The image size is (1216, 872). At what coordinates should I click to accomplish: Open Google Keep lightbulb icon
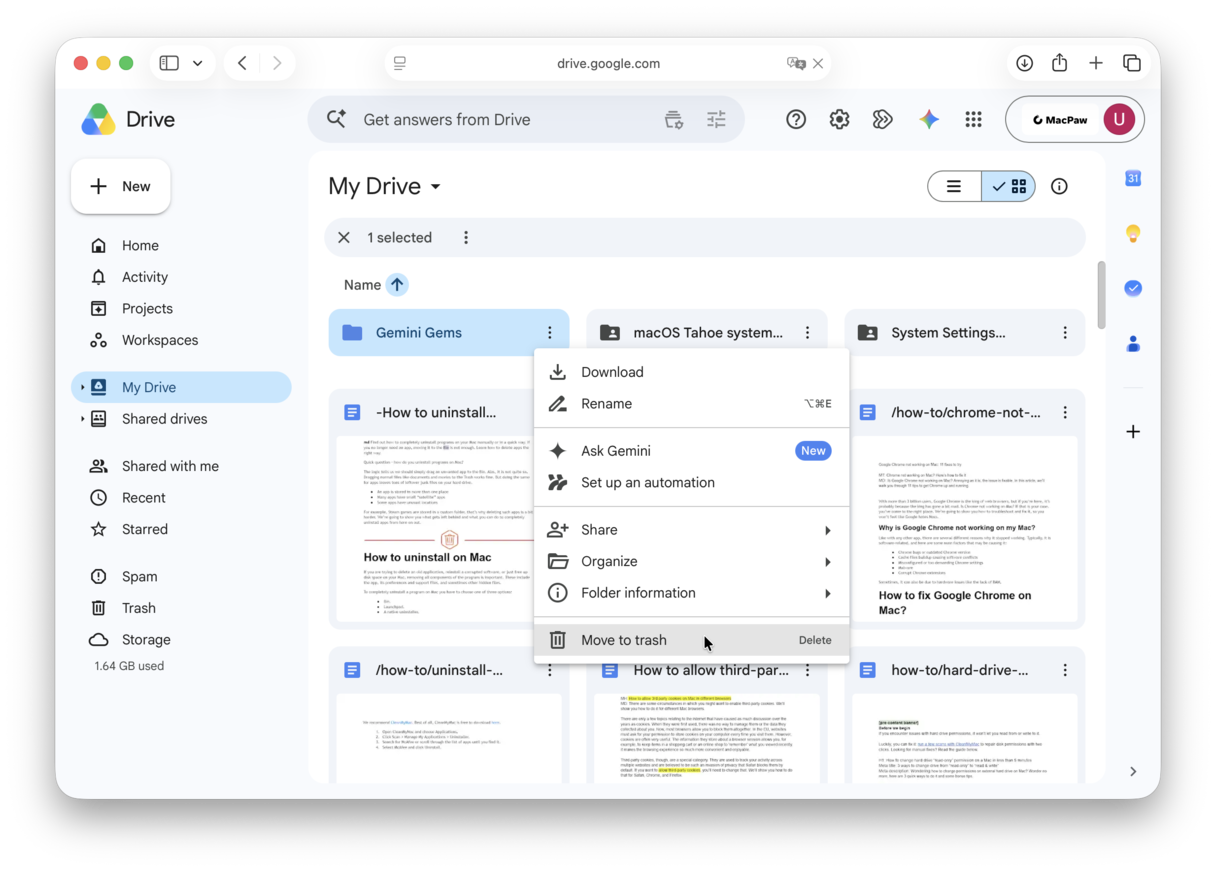pyautogui.click(x=1133, y=233)
